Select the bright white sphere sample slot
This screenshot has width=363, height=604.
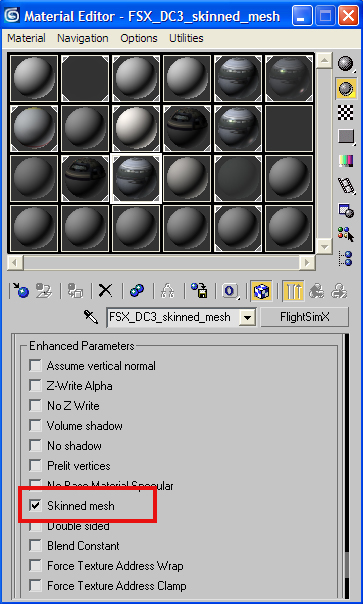[136, 128]
